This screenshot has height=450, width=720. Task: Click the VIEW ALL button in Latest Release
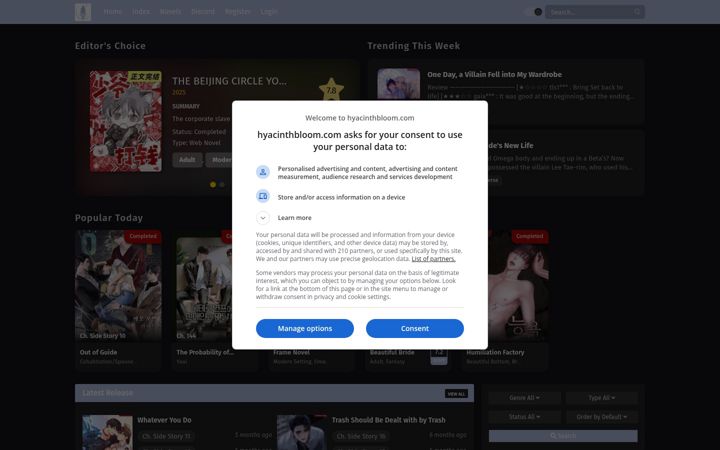tap(456, 394)
